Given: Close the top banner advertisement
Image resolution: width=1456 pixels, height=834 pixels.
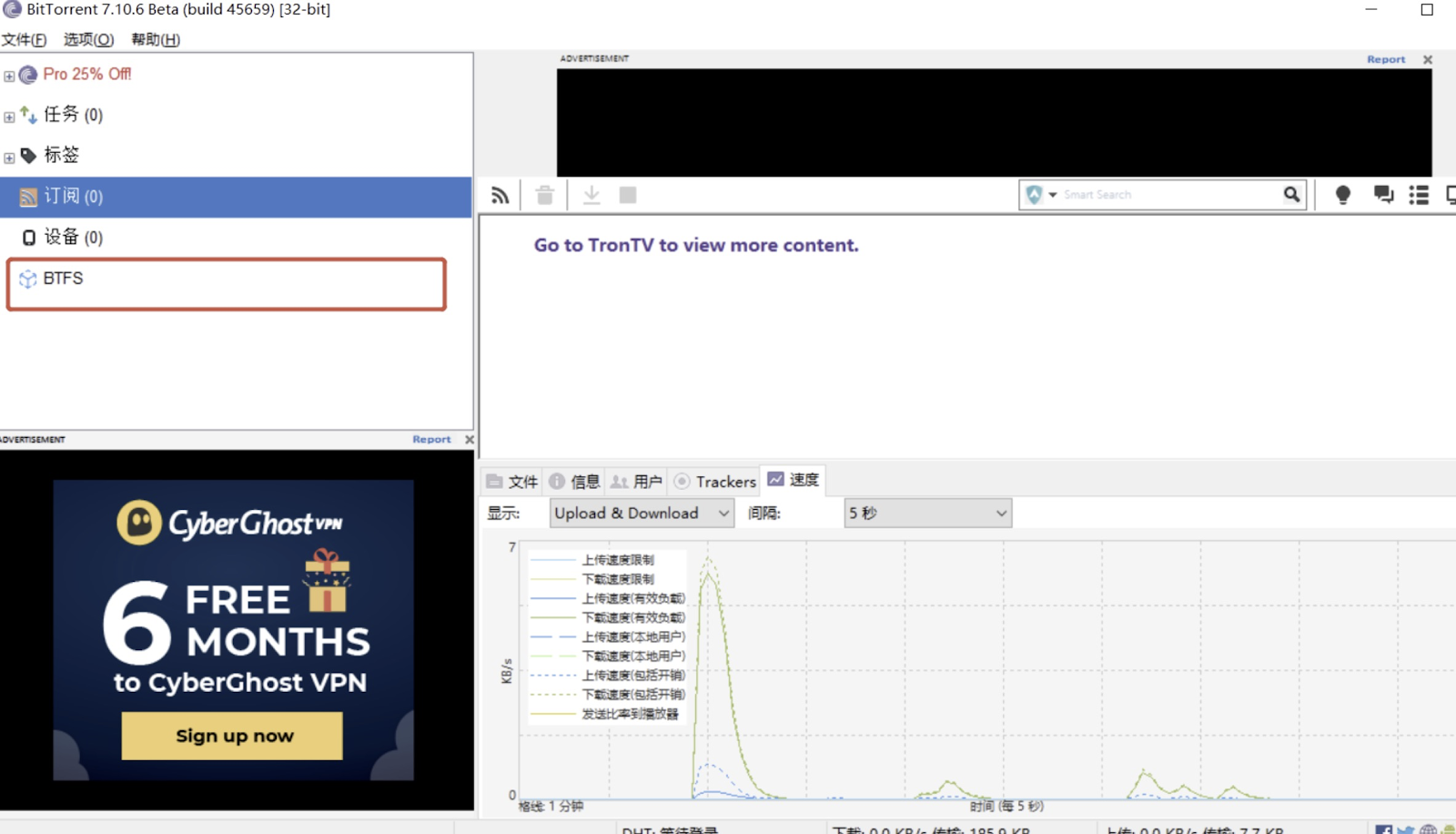Looking at the screenshot, I should click(1428, 59).
